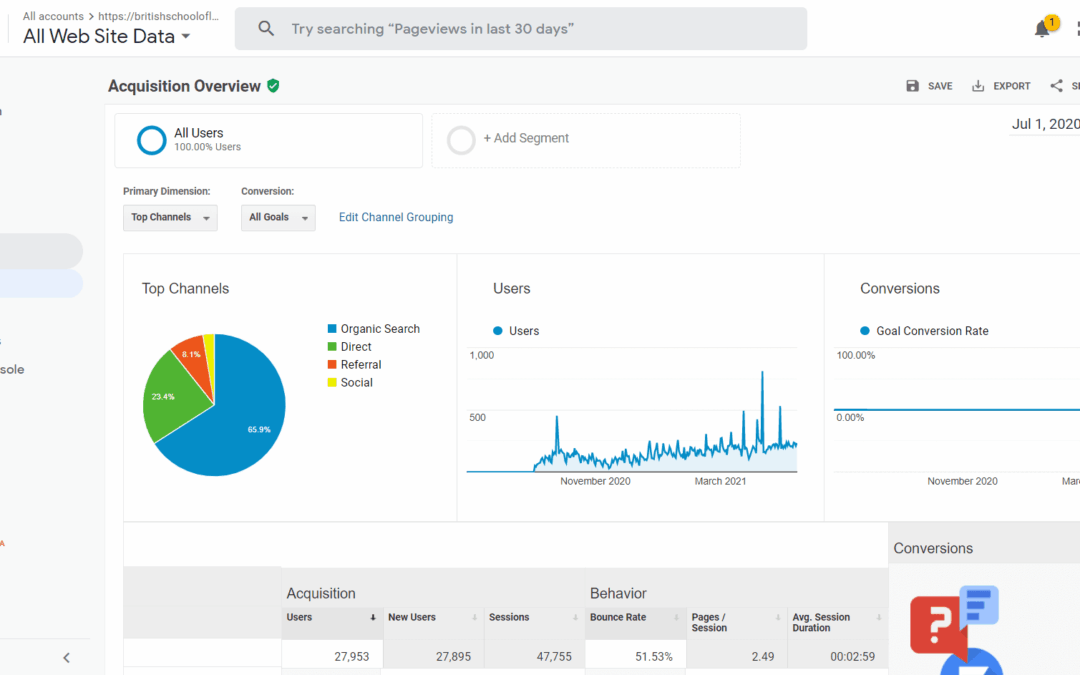Sort by Pages / Session column arrow
Screen dimensions: 1080x675
pos(778,618)
